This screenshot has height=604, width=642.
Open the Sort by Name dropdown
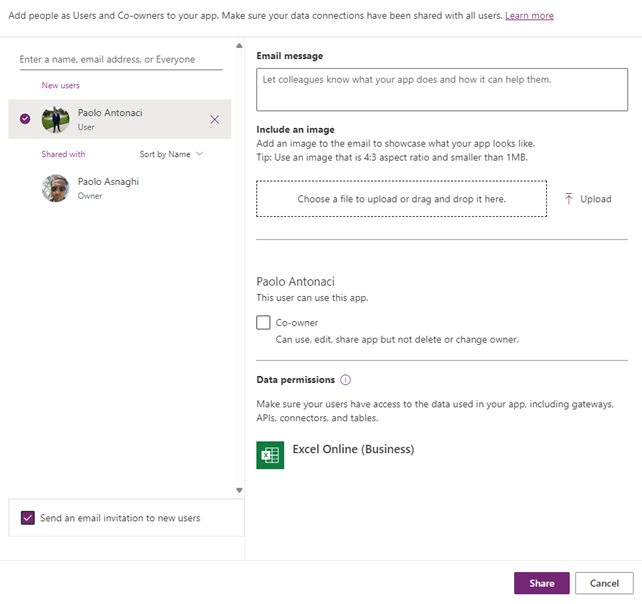click(171, 154)
